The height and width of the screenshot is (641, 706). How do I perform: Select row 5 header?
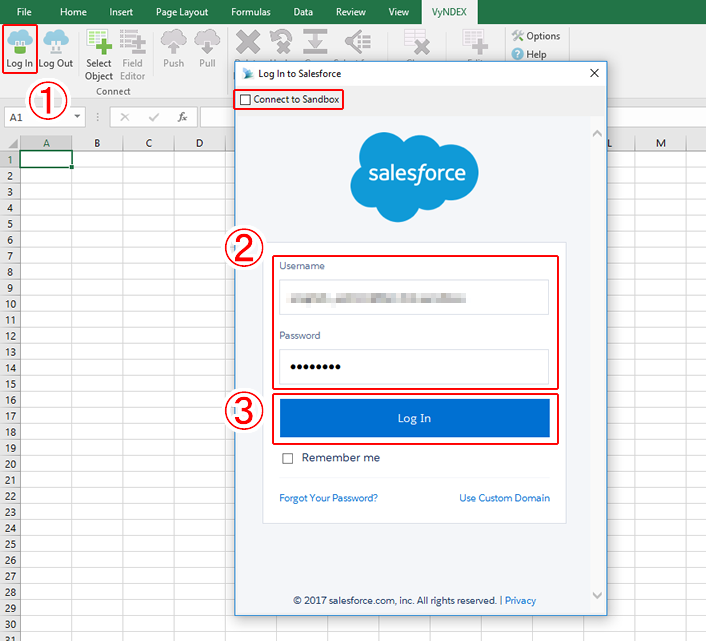(10, 224)
